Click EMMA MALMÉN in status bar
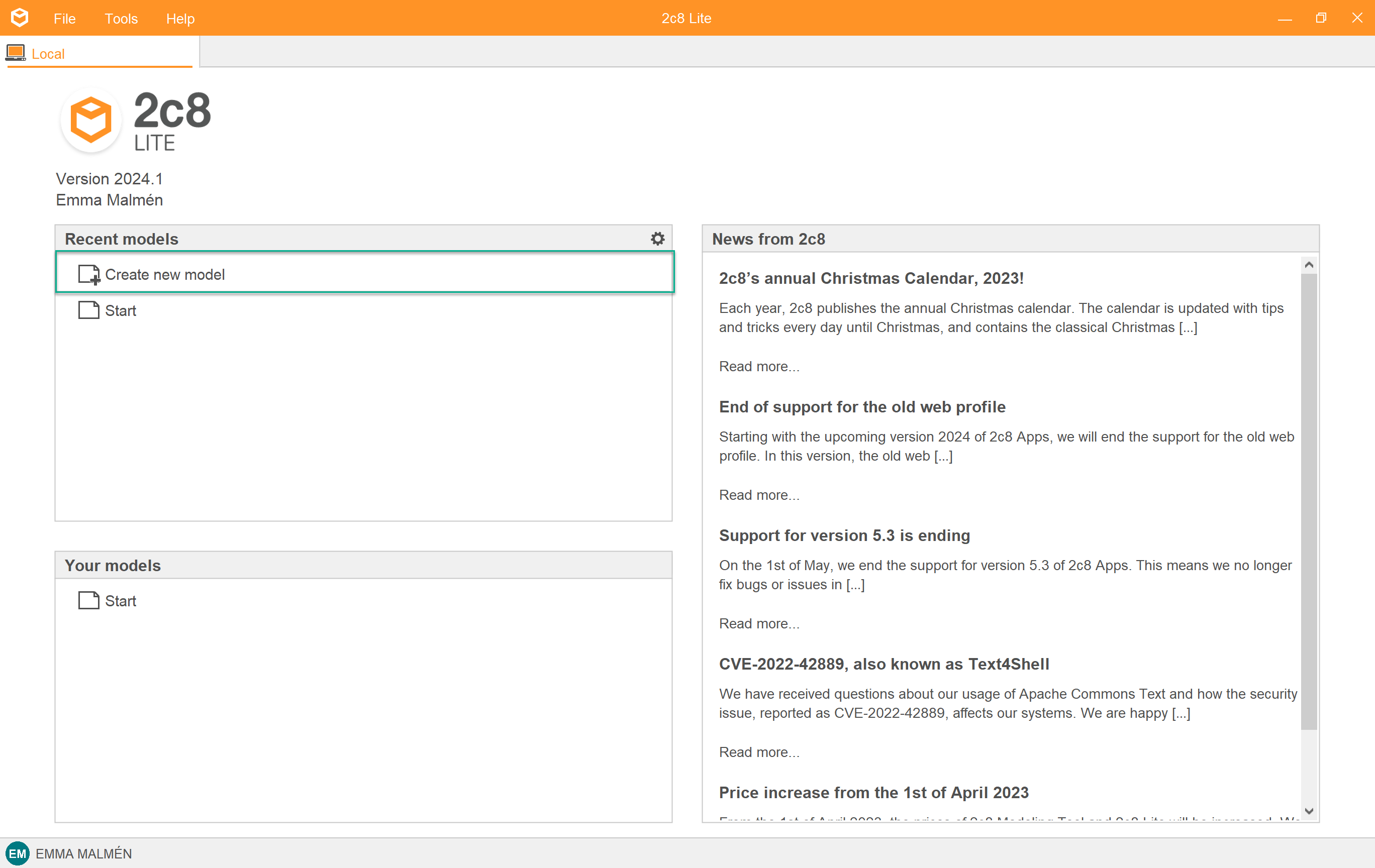Viewport: 1375px width, 868px height. pyautogui.click(x=83, y=854)
